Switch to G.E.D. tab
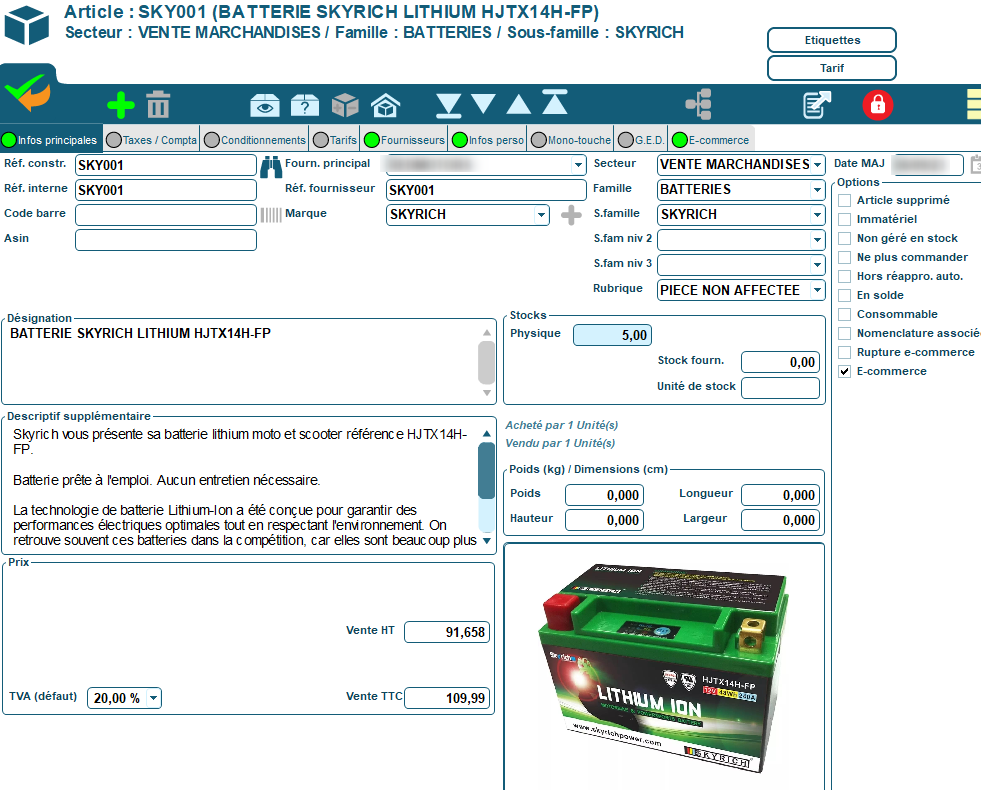Screen dimensions: 981x790 tap(641, 140)
